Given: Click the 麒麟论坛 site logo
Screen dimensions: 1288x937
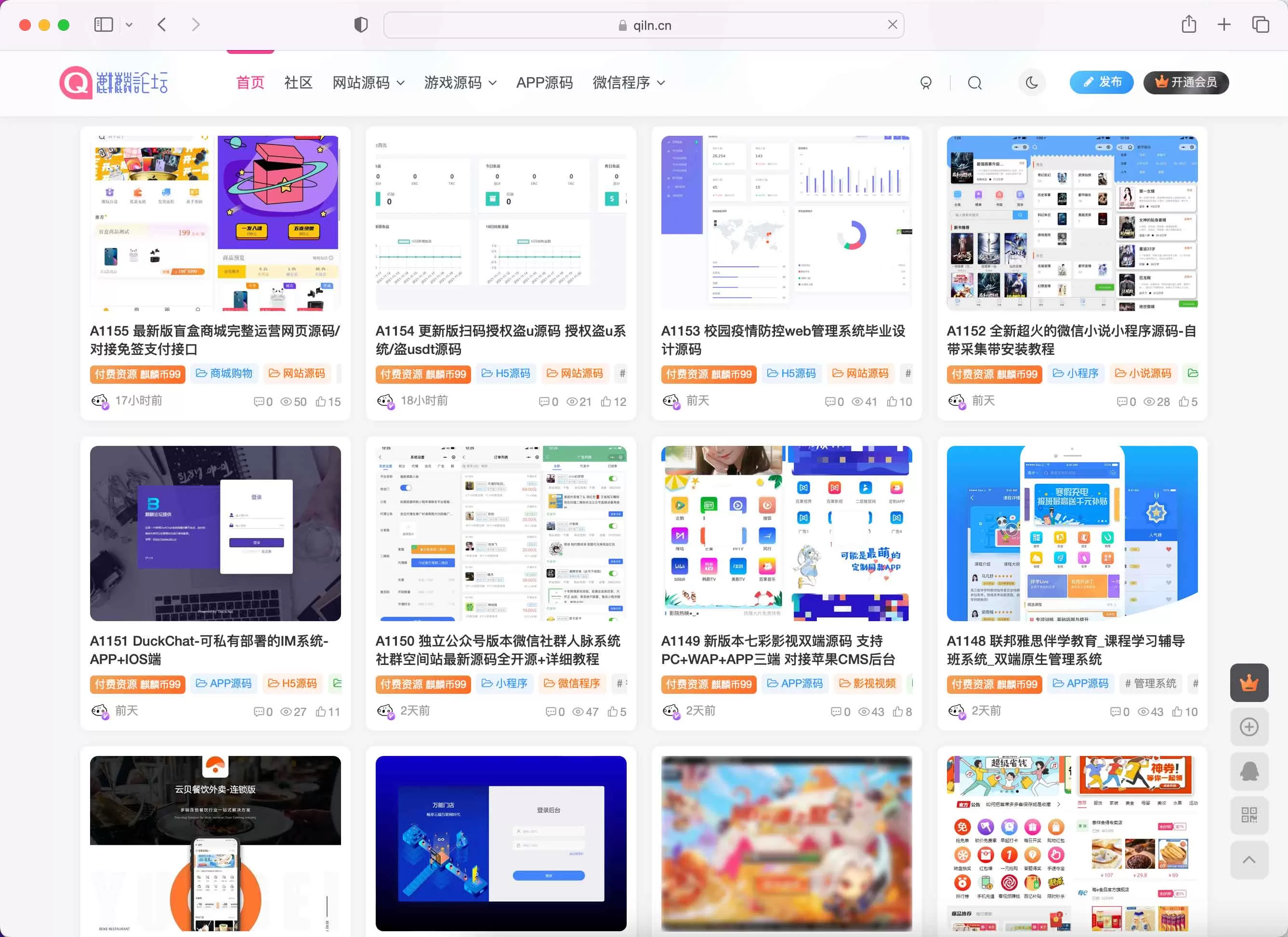Looking at the screenshot, I should click(x=114, y=83).
